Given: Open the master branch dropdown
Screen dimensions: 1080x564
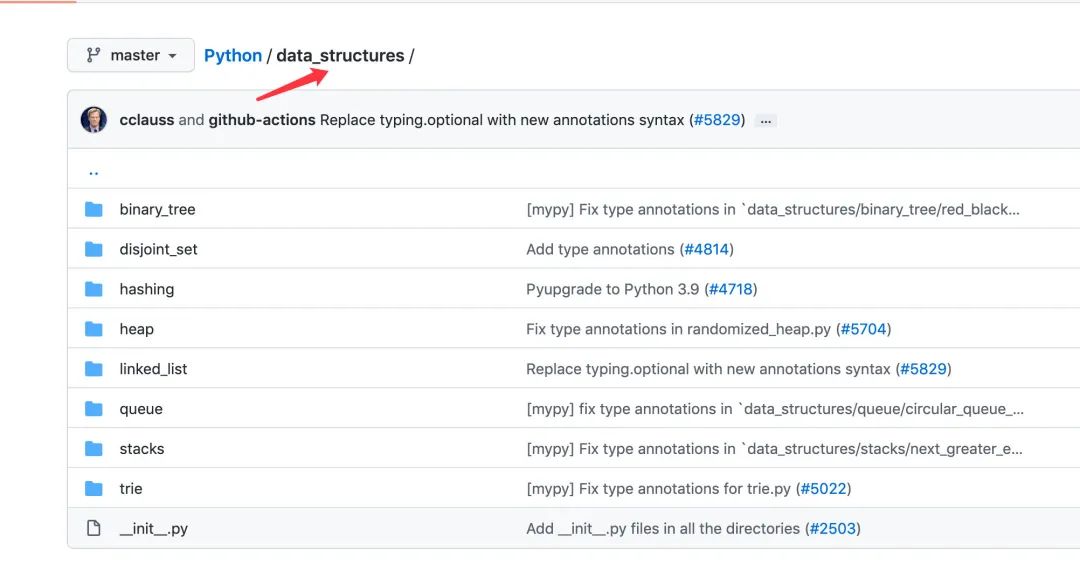Looking at the screenshot, I should point(131,55).
